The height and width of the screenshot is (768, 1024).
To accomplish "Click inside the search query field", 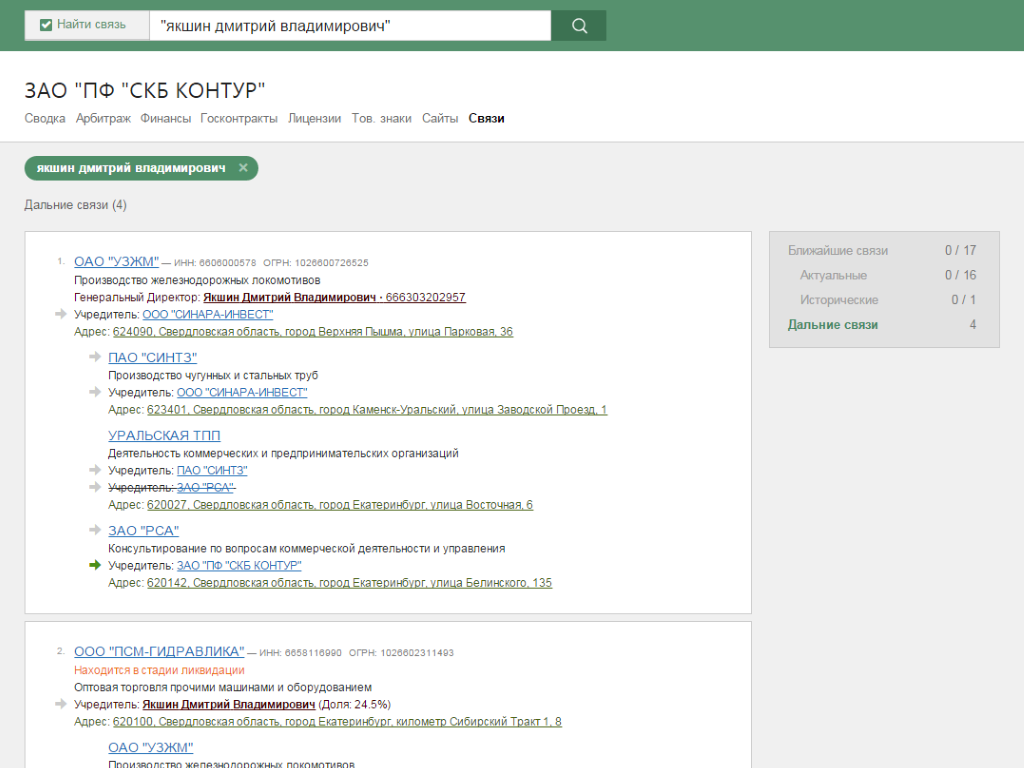I will point(350,26).
